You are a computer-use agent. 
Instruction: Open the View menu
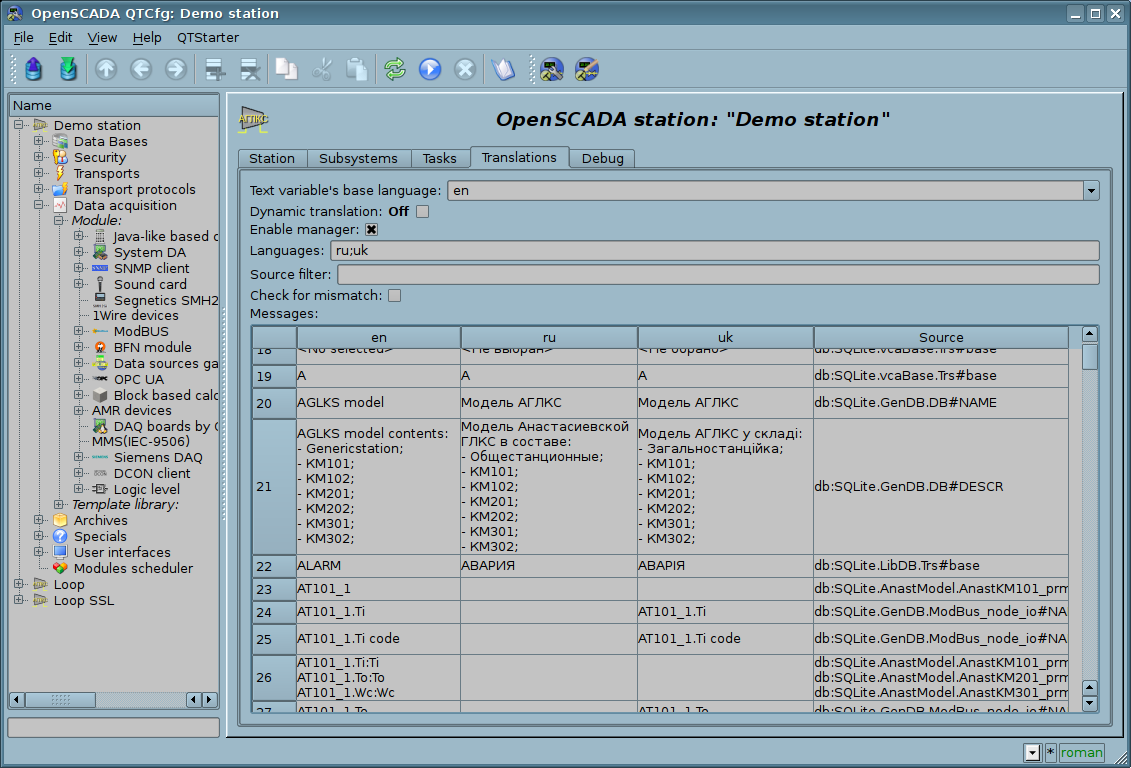pos(102,37)
